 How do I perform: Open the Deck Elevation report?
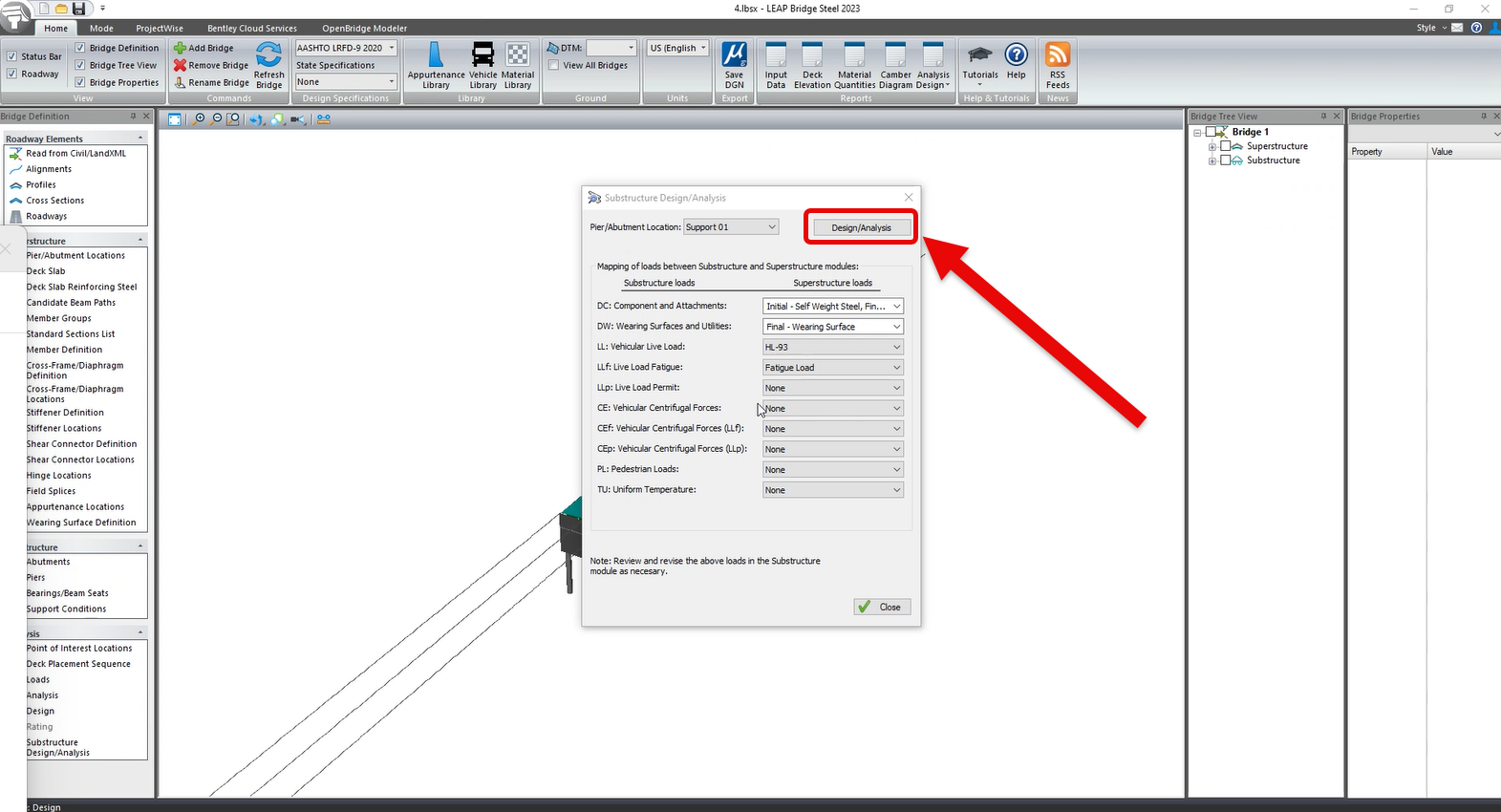coord(812,66)
